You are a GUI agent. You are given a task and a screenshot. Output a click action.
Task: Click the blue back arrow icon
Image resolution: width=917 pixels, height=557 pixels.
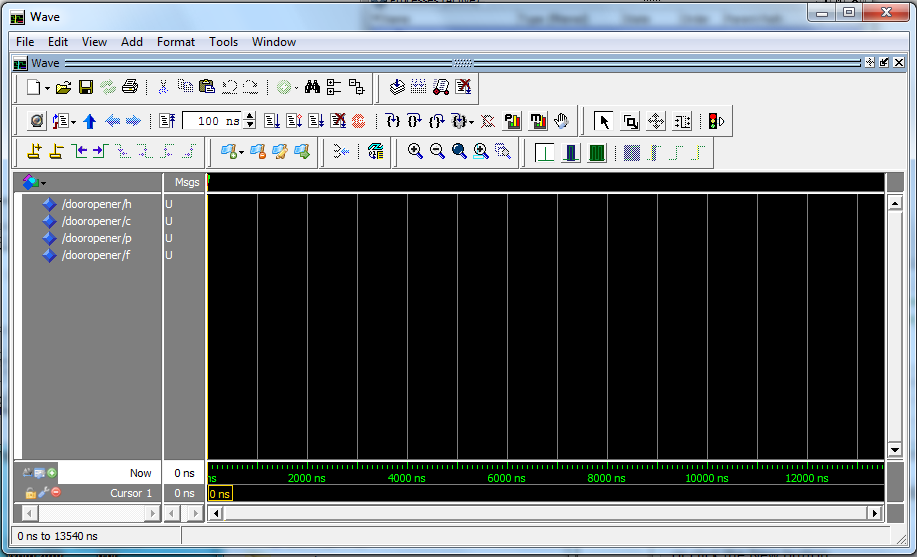pyautogui.click(x=112, y=121)
